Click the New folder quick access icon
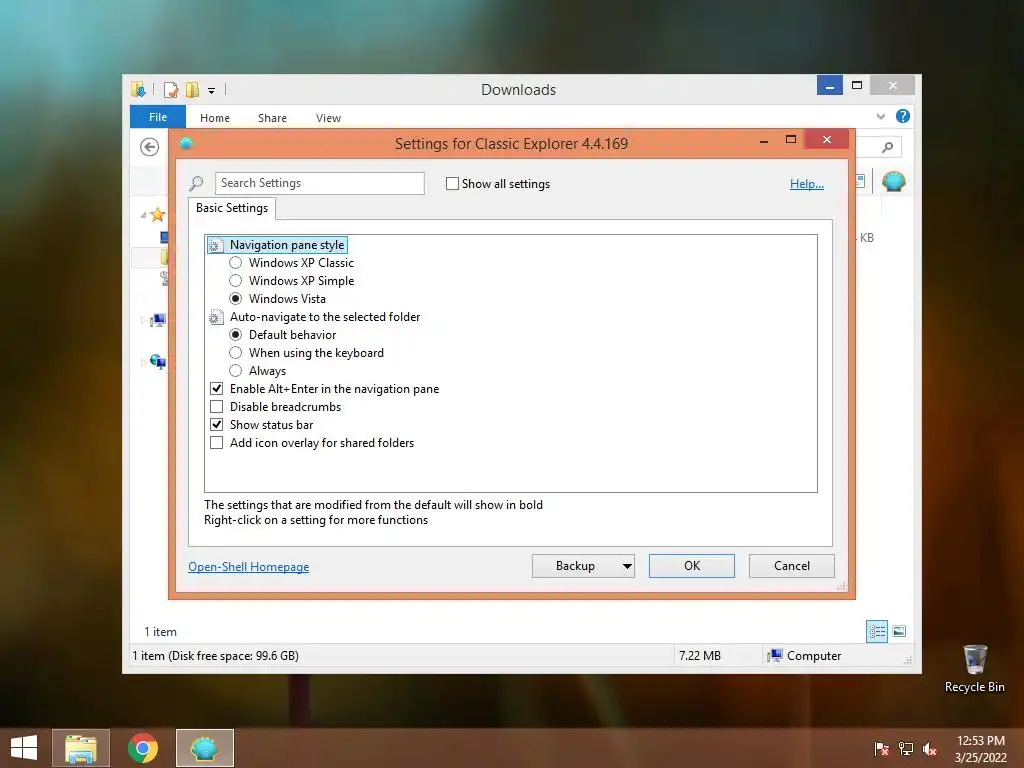This screenshot has width=1024, height=768. [192, 89]
